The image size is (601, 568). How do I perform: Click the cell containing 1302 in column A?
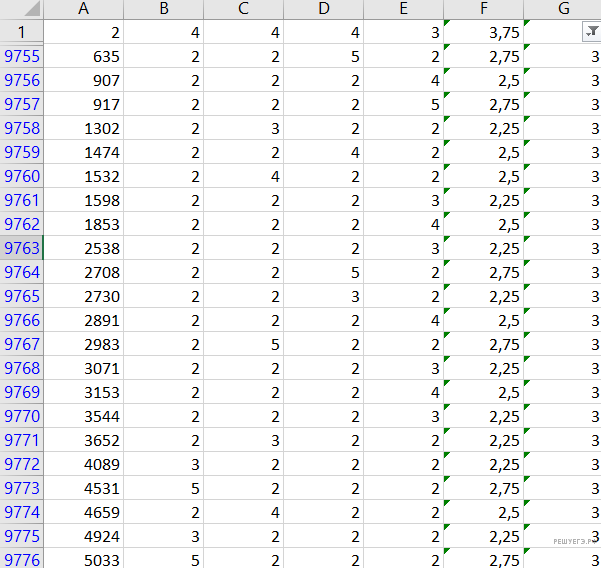pos(83,128)
